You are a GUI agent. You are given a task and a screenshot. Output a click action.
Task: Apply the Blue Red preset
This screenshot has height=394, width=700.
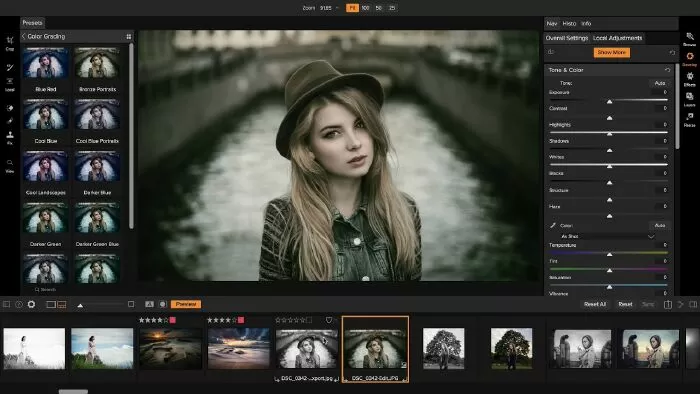[x=46, y=70]
